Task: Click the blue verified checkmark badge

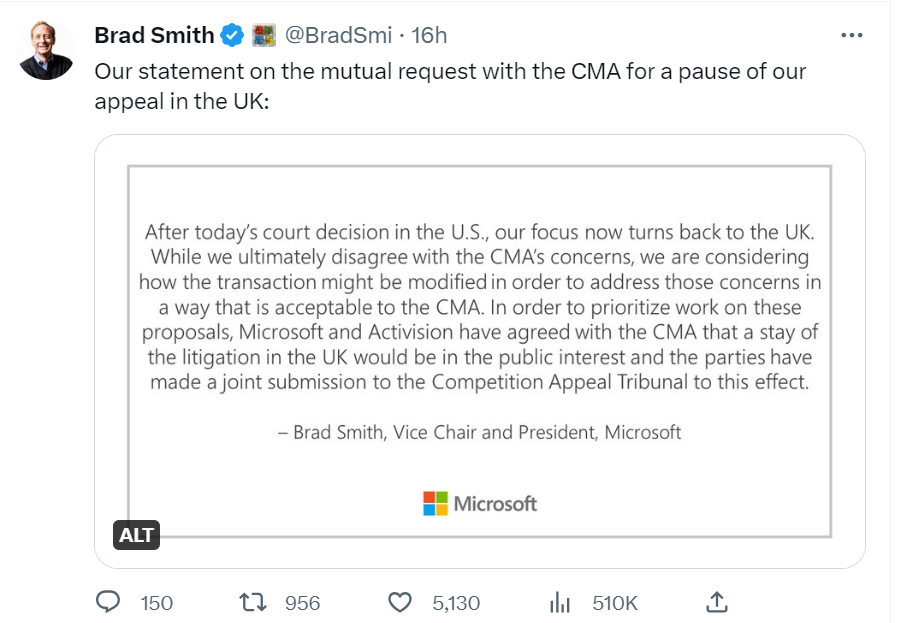Action: pos(232,35)
